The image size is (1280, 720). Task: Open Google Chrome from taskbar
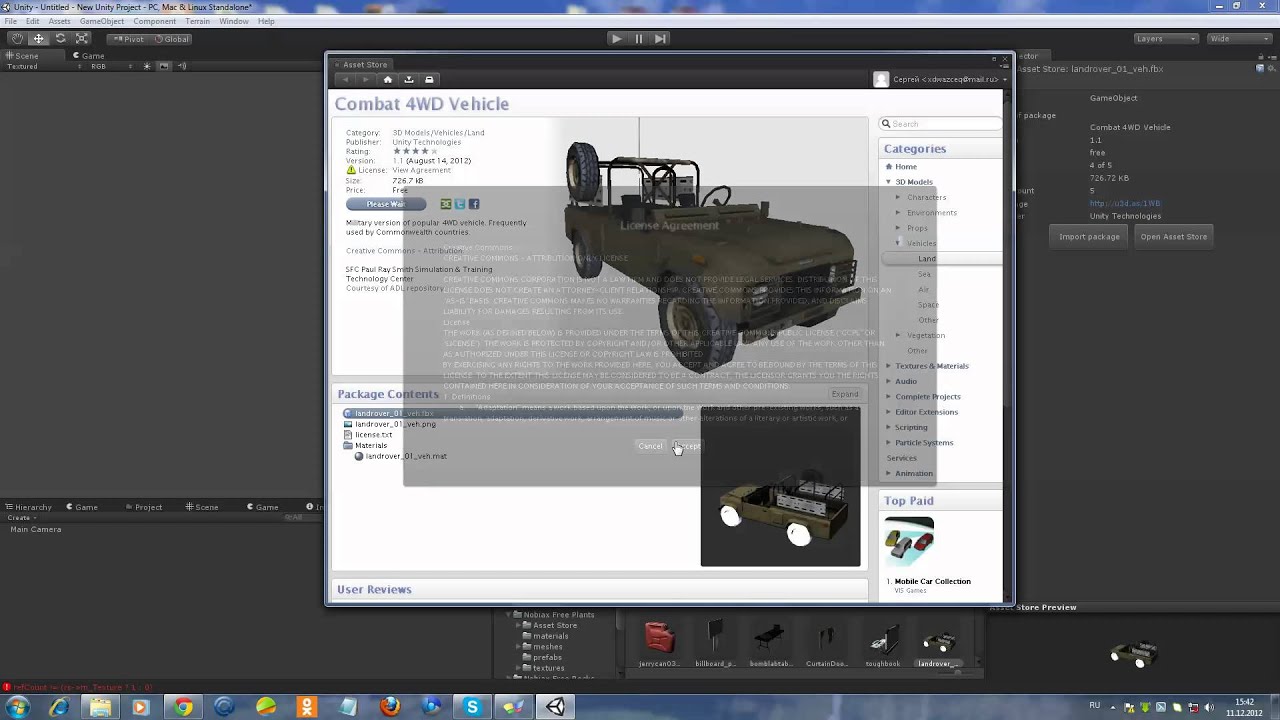coord(182,707)
